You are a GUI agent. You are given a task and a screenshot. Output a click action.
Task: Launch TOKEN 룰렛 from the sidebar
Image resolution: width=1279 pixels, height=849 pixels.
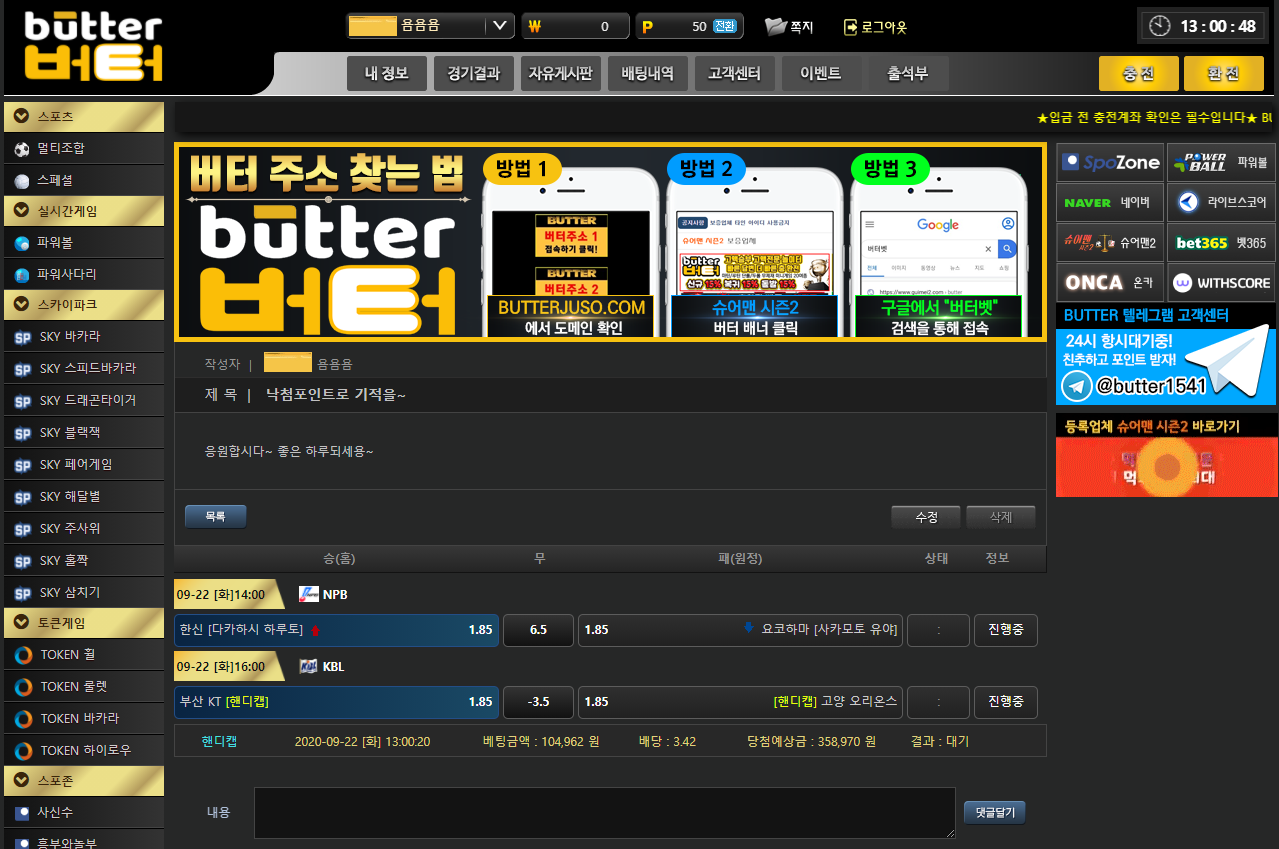point(73,687)
